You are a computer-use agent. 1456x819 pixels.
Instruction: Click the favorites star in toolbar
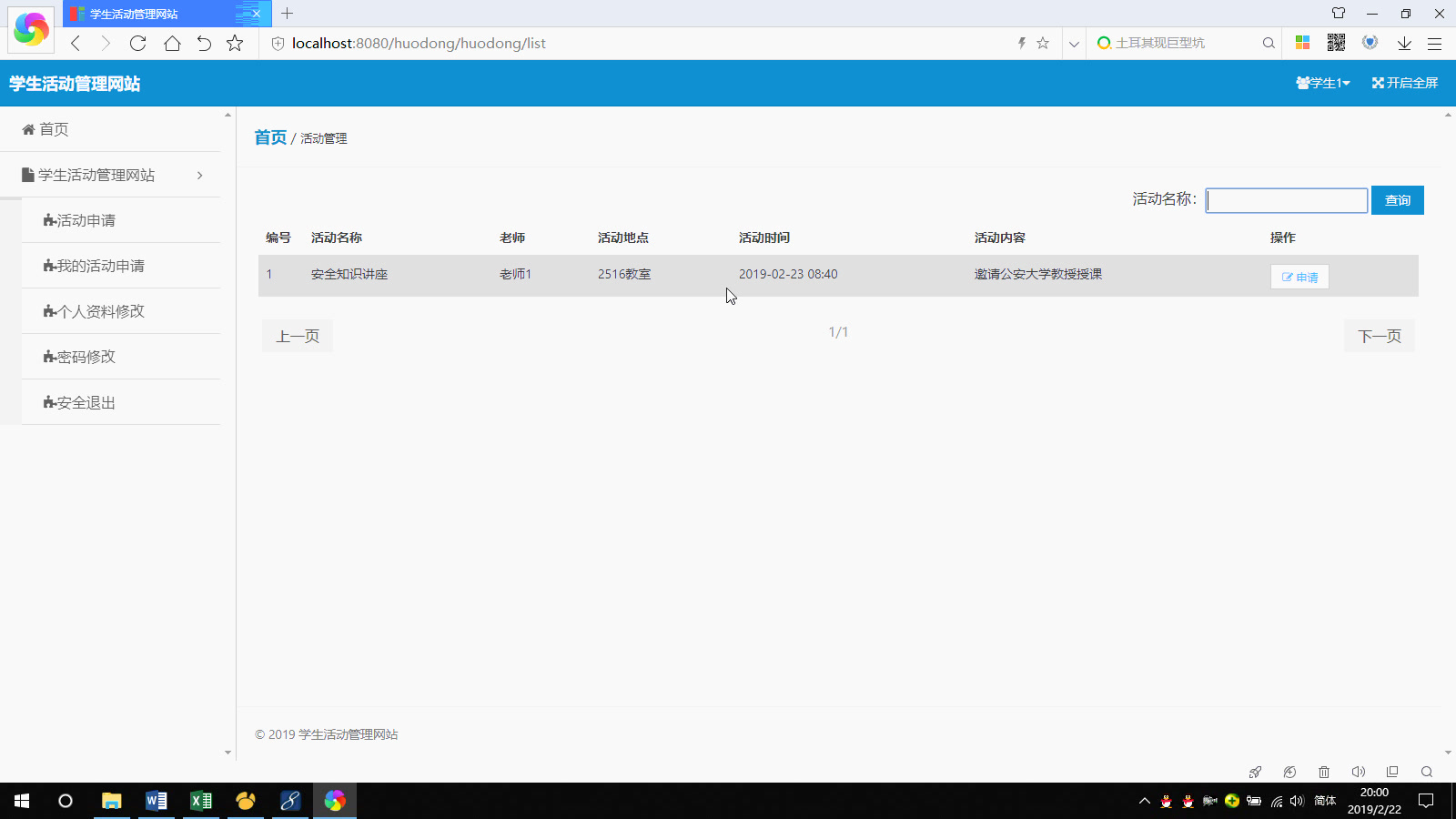click(x=235, y=43)
